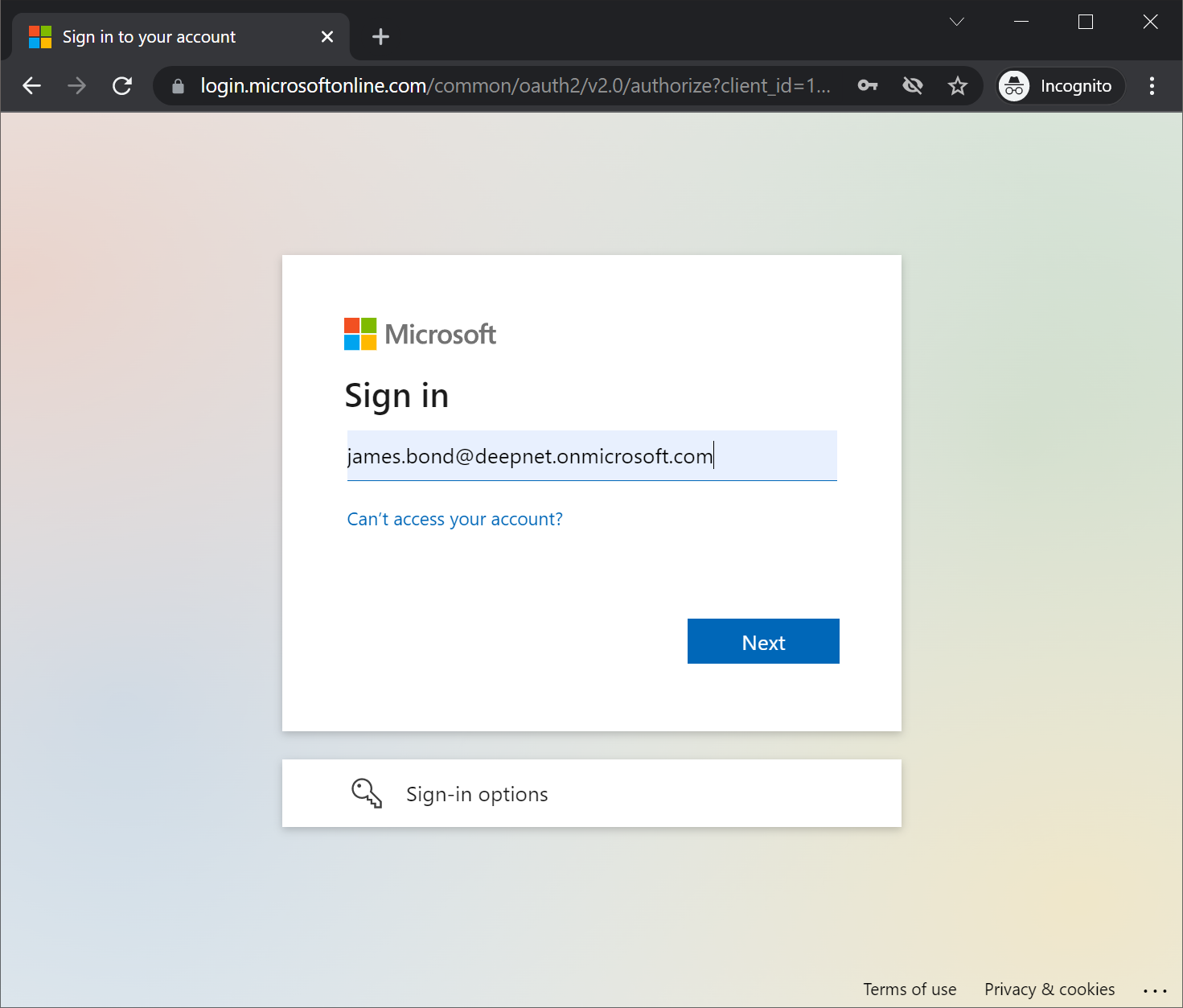
Task: Open the Incognito profile button
Action: (1060, 86)
